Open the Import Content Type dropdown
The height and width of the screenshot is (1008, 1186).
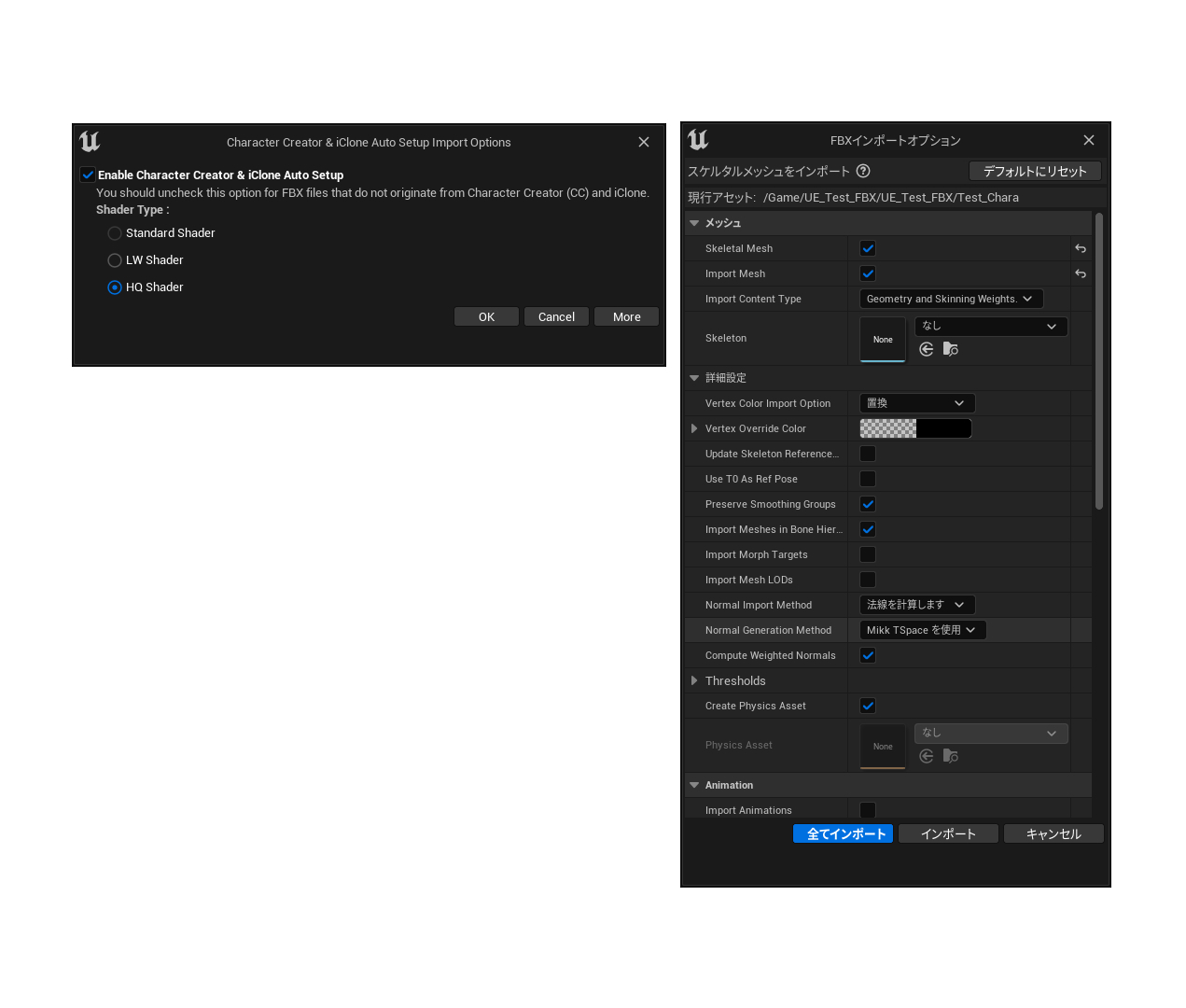[x=951, y=299]
